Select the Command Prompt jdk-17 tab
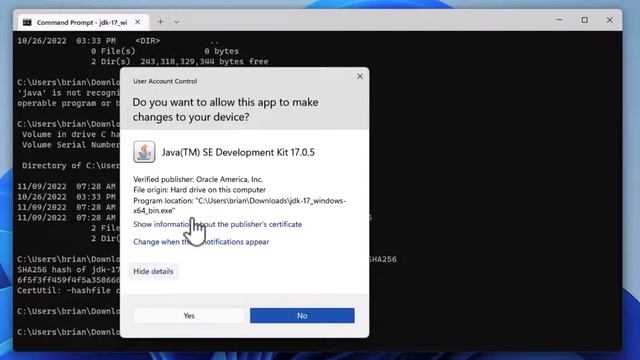Viewport: 640px width, 360px height. point(82,22)
